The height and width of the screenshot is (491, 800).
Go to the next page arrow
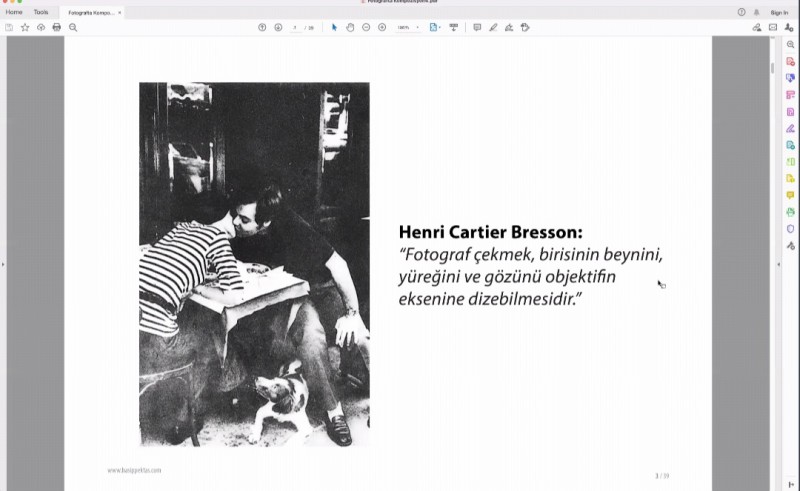[x=278, y=27]
